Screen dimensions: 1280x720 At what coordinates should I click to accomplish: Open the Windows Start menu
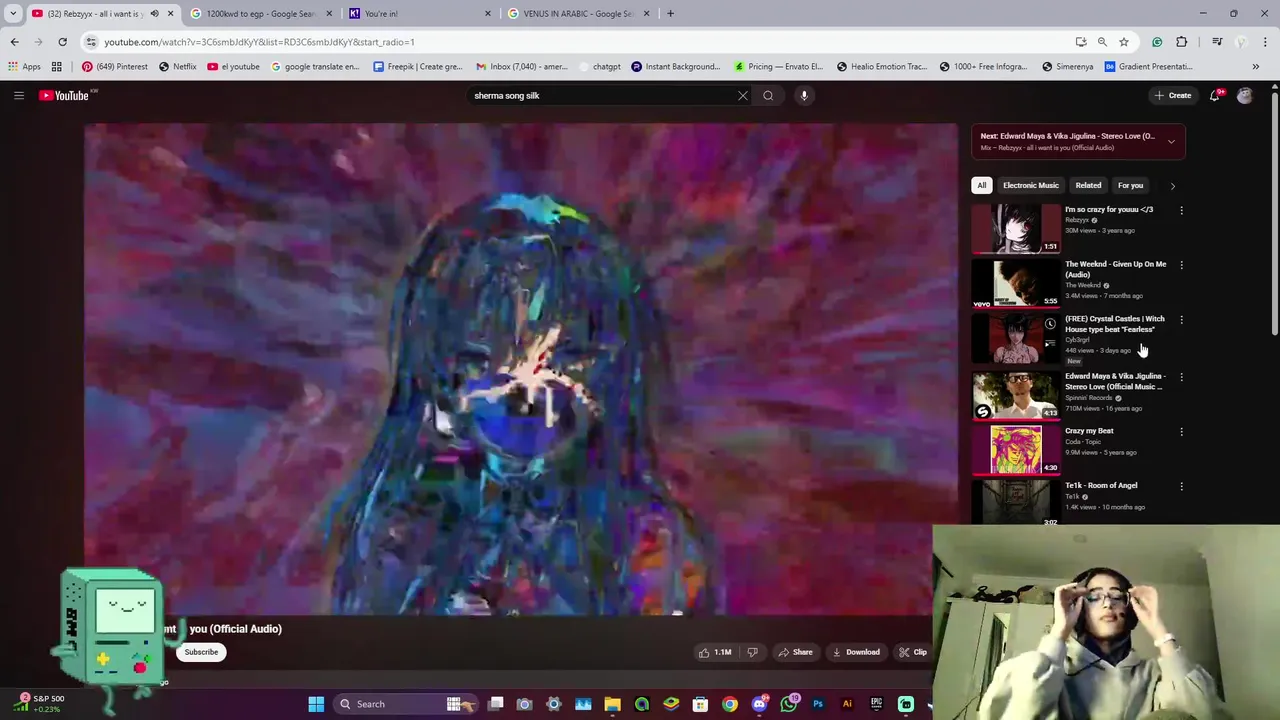pyautogui.click(x=316, y=704)
